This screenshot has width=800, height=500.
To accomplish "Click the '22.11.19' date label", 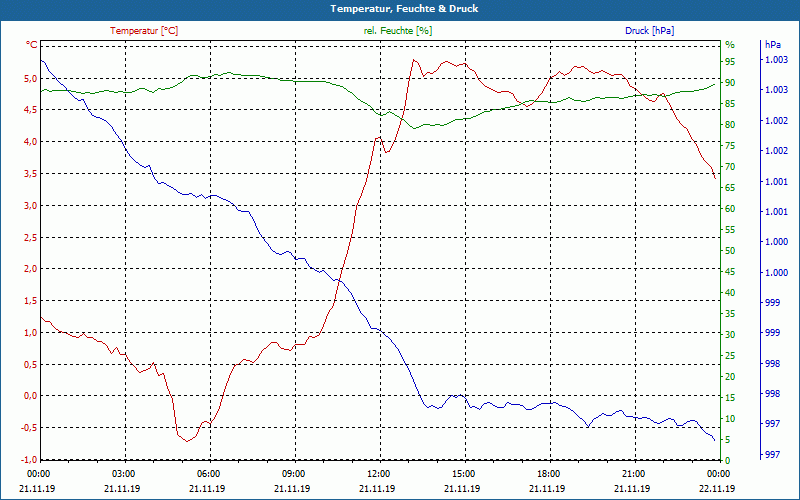I will point(717,489).
